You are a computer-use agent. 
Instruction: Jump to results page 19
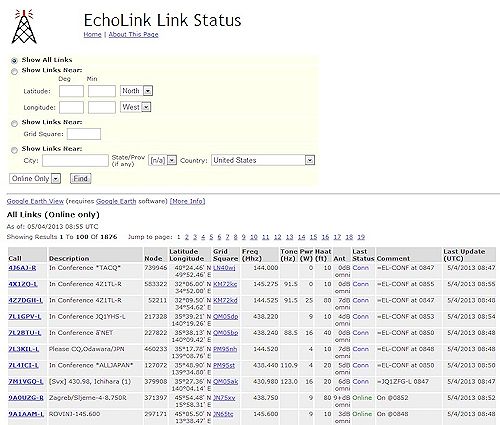click(x=361, y=237)
